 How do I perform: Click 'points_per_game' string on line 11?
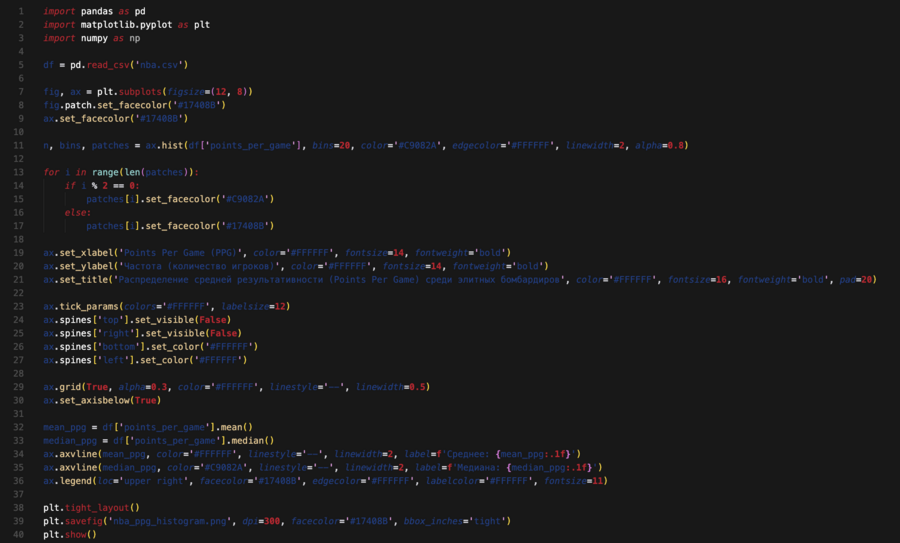tap(250, 145)
